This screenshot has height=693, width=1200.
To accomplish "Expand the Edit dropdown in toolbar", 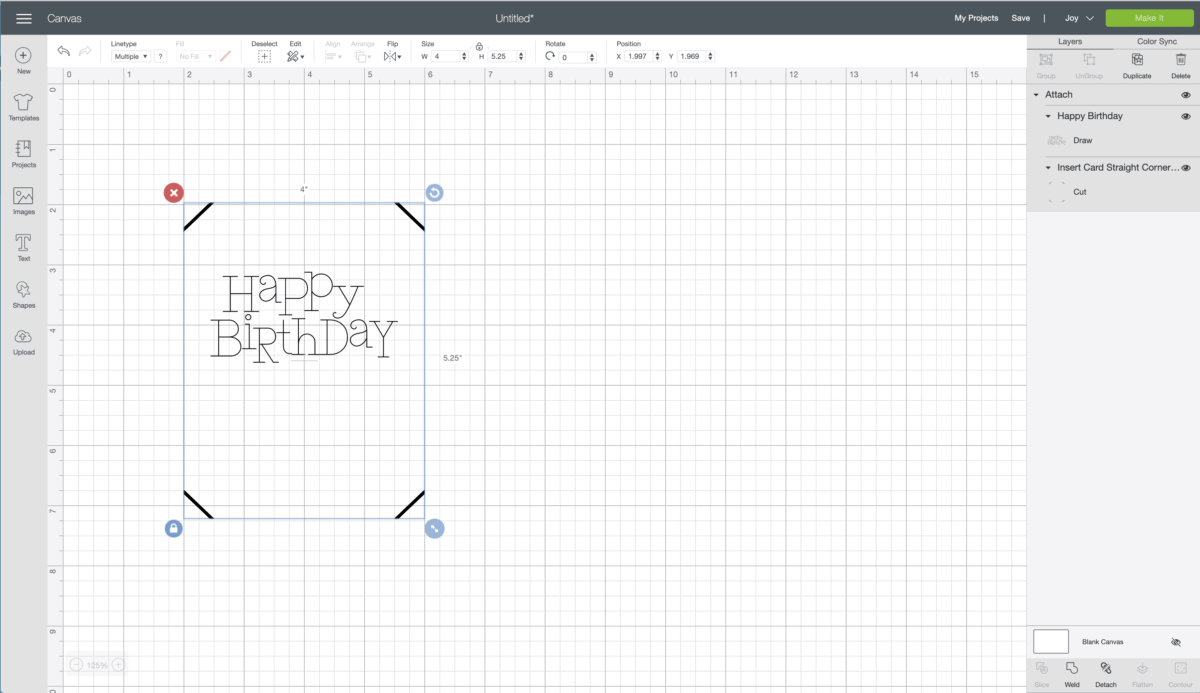I will (296, 56).
